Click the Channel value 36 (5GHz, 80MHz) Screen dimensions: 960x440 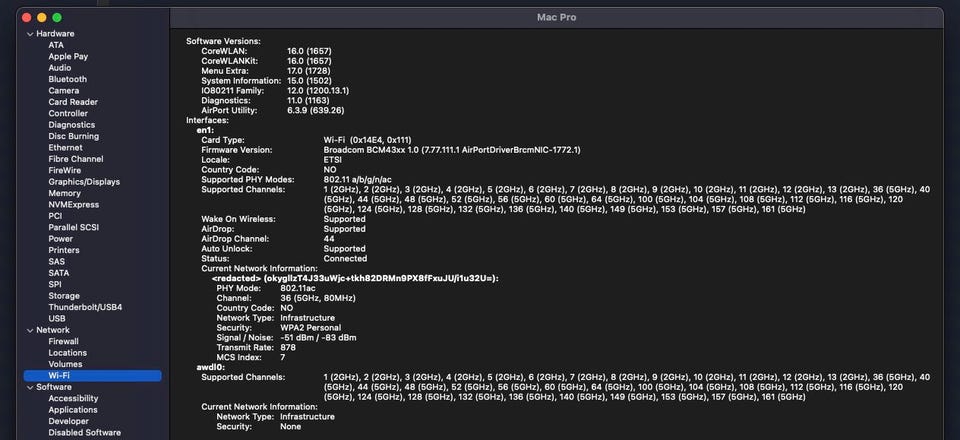coord(318,298)
